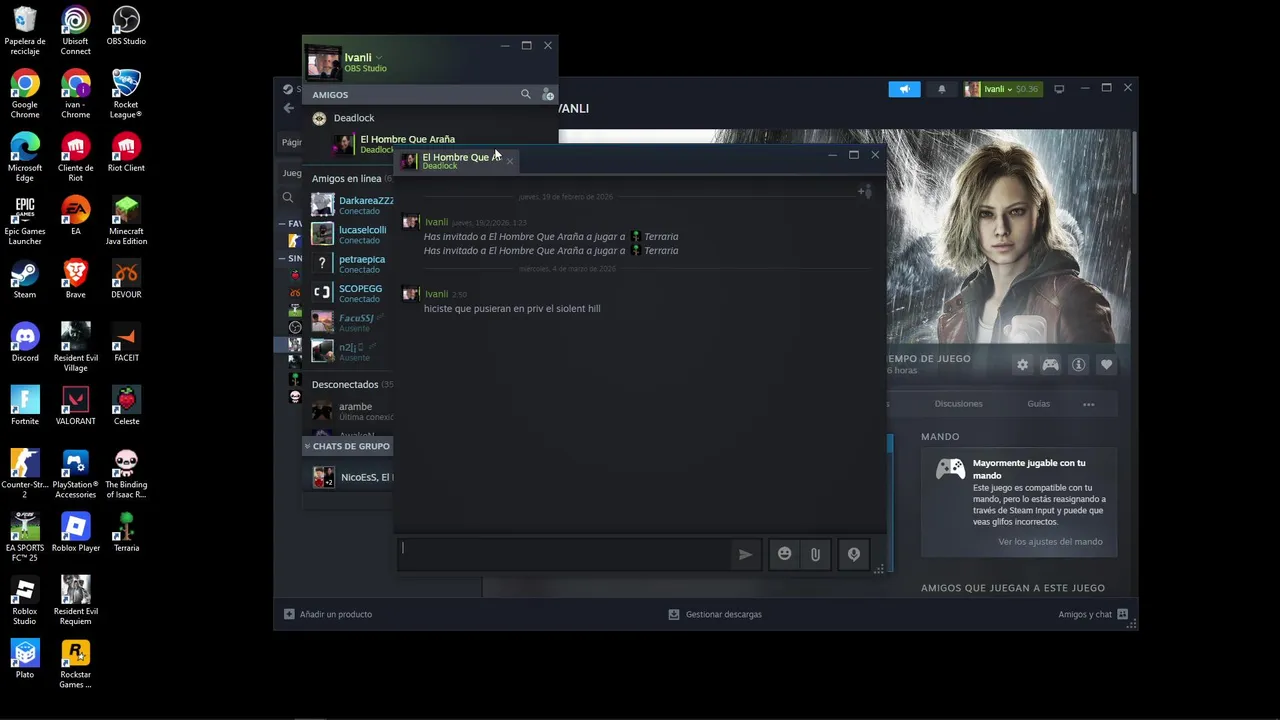The height and width of the screenshot is (720, 1280).
Task: Launch Epic Games Launcher icon
Action: pos(25,220)
